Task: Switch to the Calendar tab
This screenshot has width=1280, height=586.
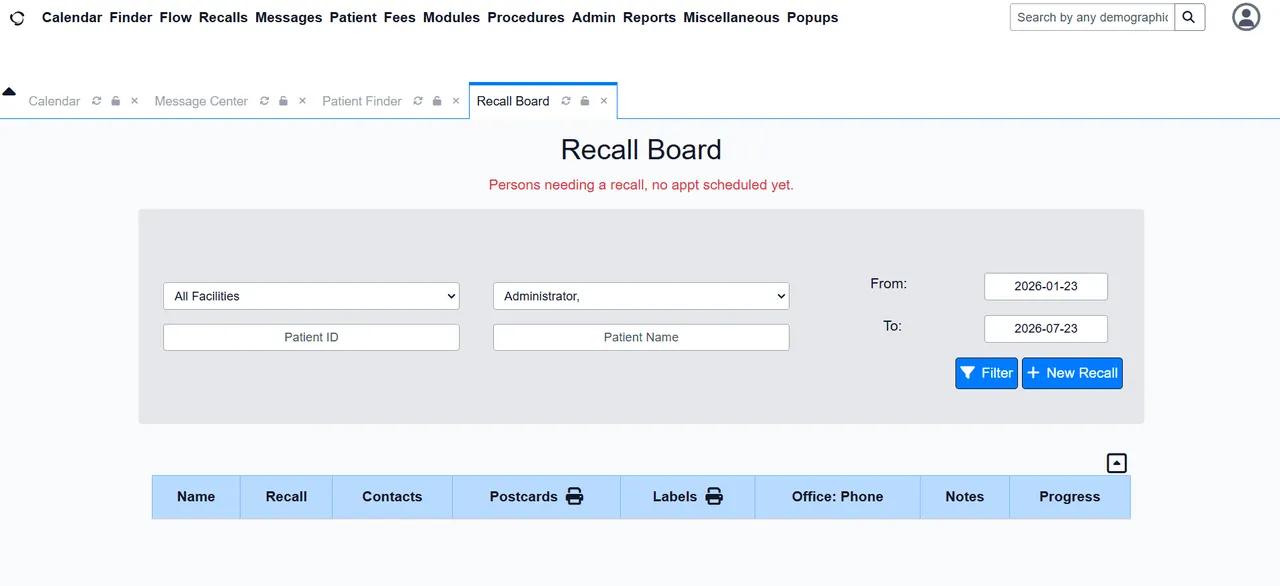Action: pos(54,101)
